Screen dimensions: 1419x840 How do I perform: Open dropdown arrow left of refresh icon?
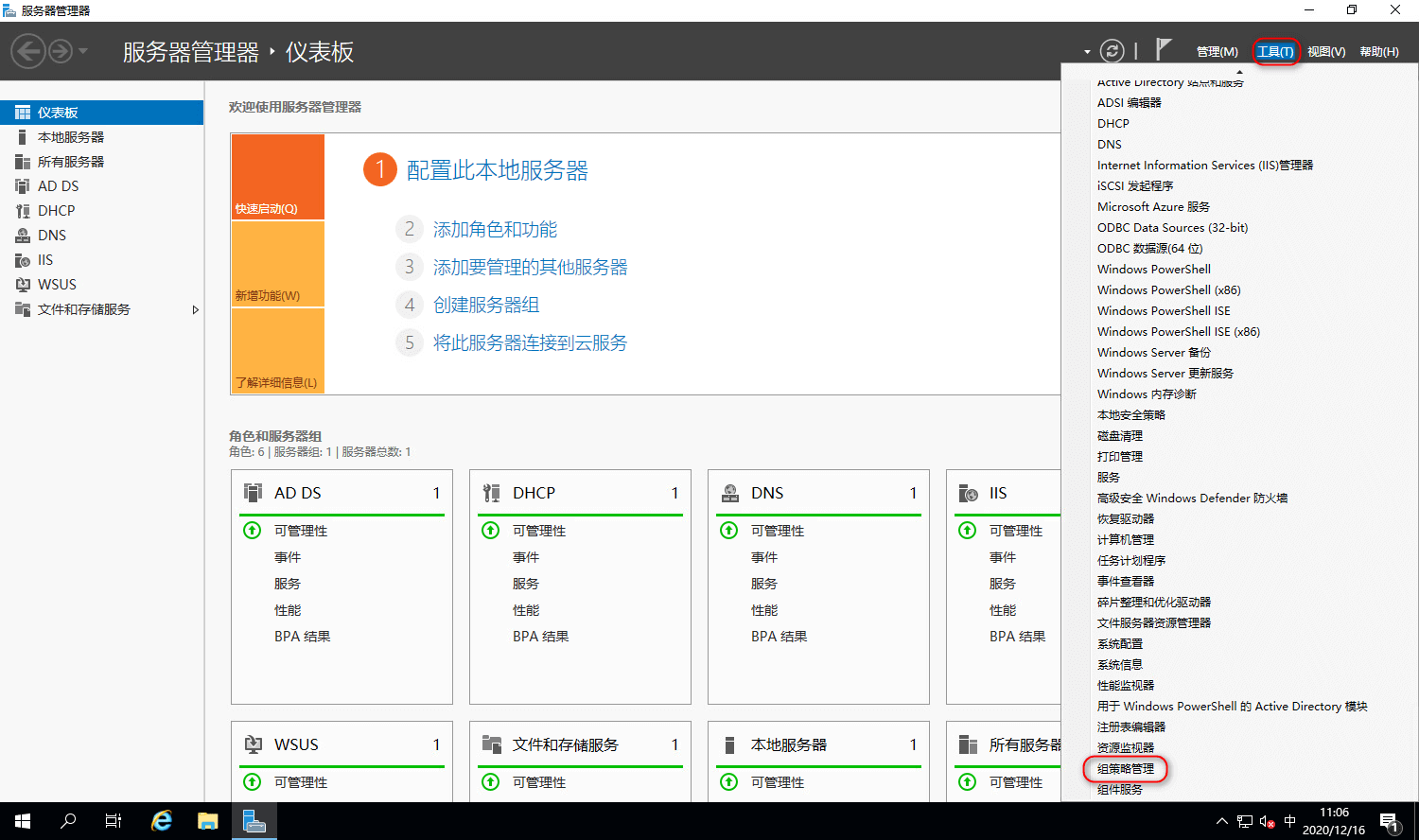coord(1087,52)
